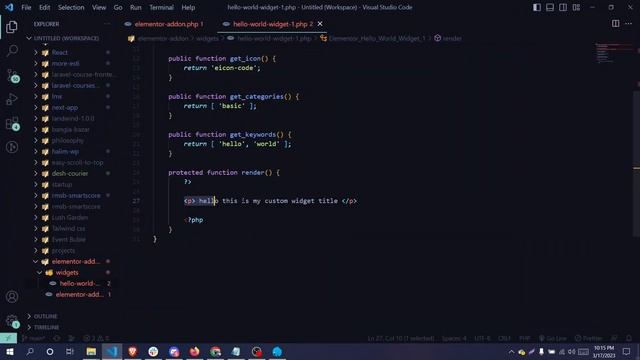Viewport: 640px width, 360px height.
Task: Open the Selection menu
Action: [x=71, y=7]
